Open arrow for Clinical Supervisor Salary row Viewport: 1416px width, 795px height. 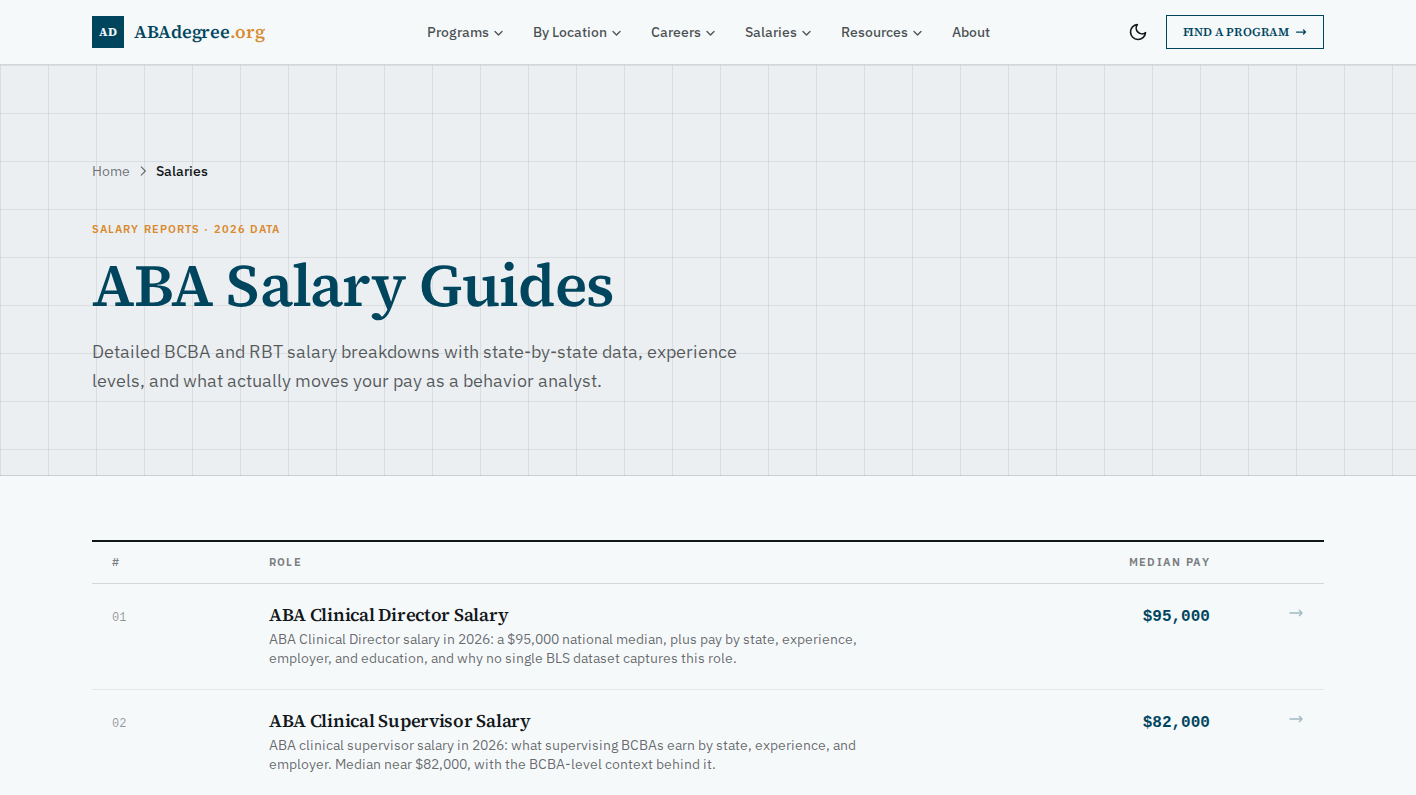pyautogui.click(x=1296, y=719)
